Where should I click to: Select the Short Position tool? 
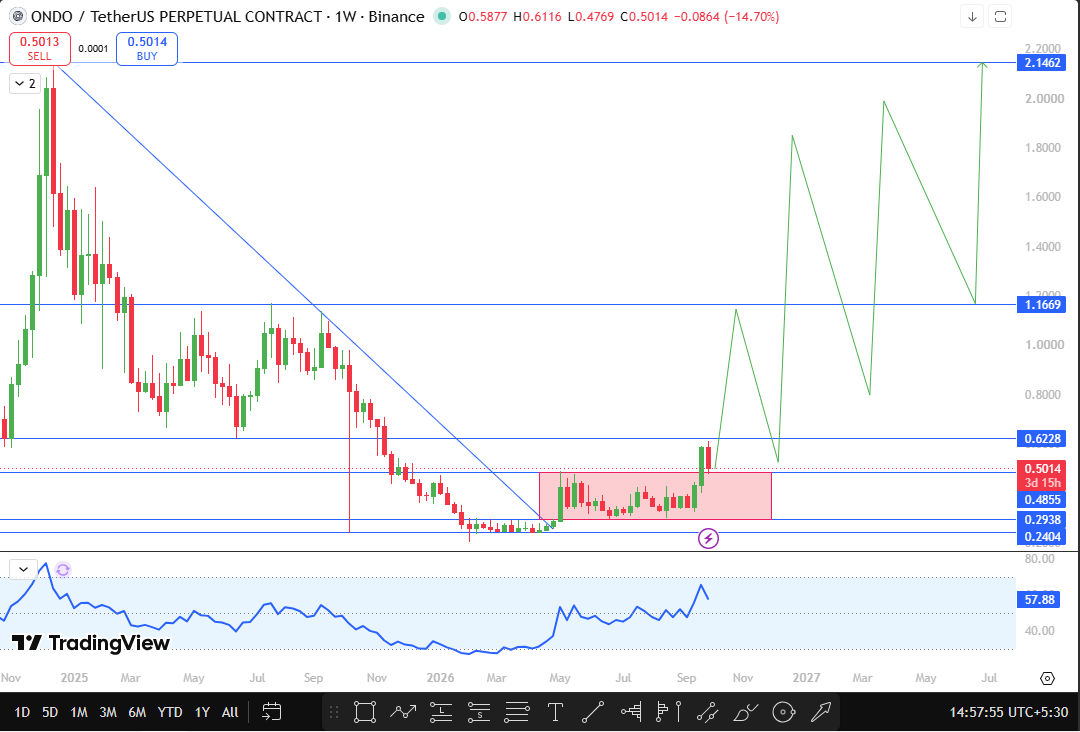pos(479,711)
